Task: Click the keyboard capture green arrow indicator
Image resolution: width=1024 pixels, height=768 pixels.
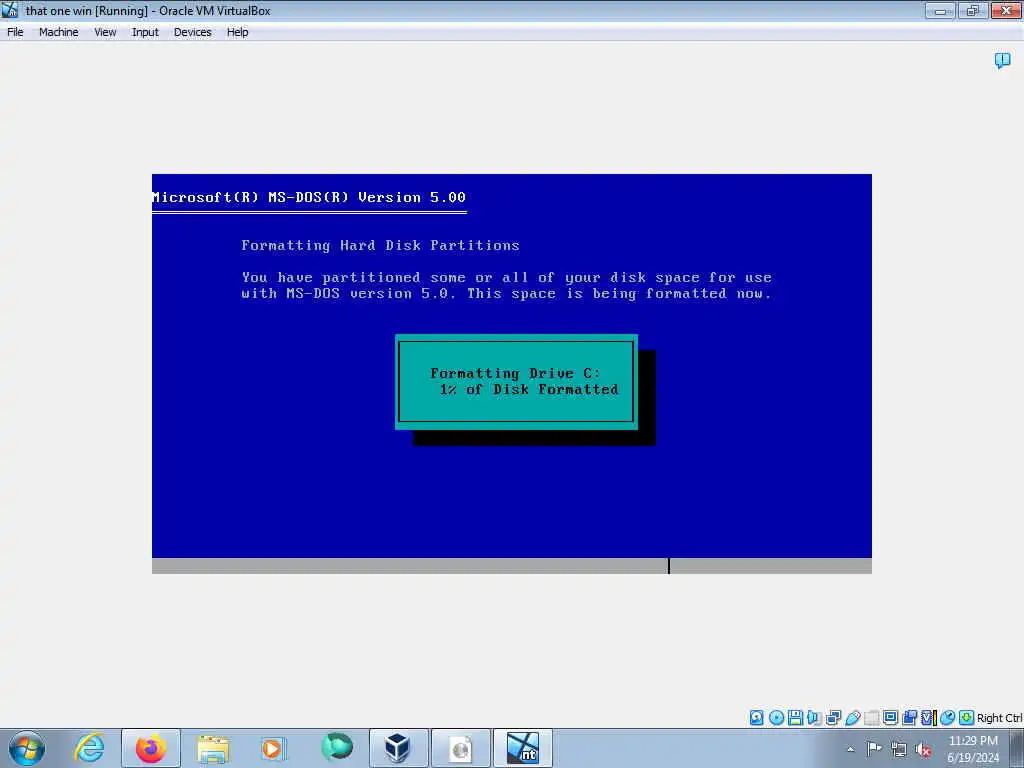Action: coord(967,718)
